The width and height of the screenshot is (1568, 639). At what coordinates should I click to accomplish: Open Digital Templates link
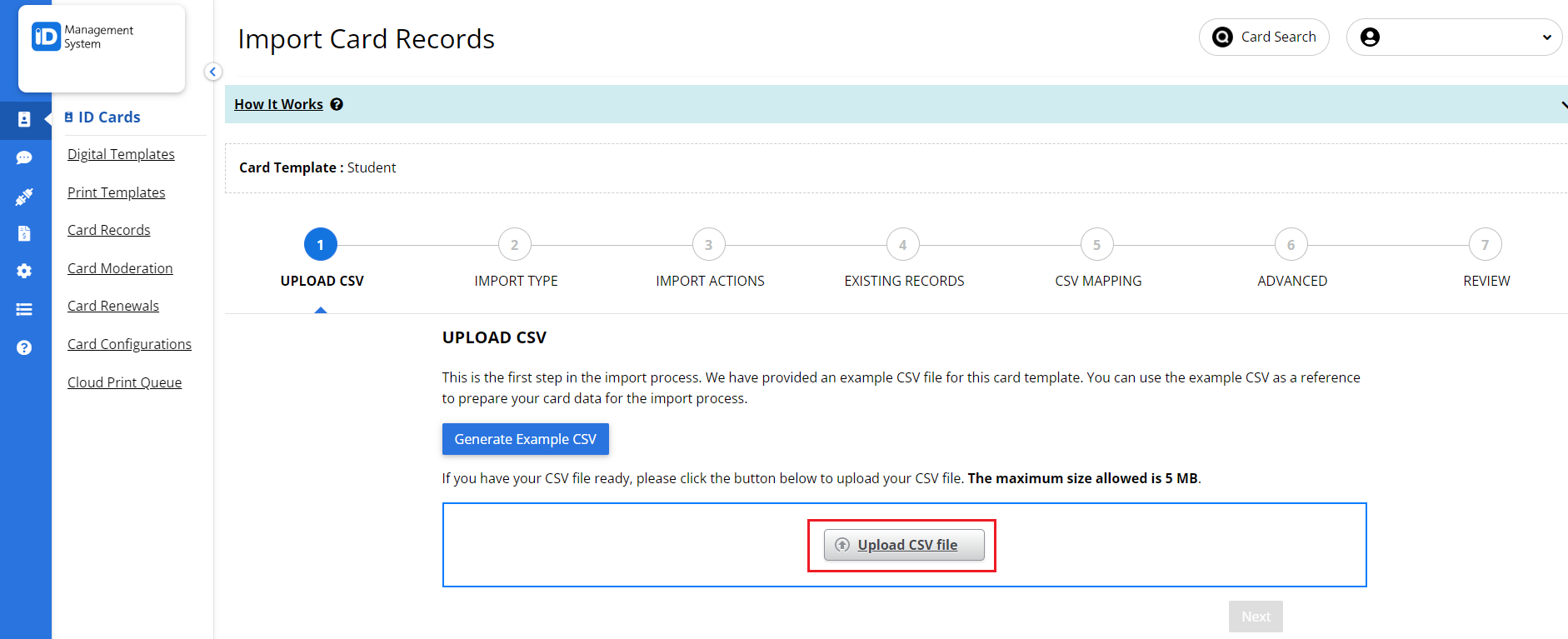121,154
